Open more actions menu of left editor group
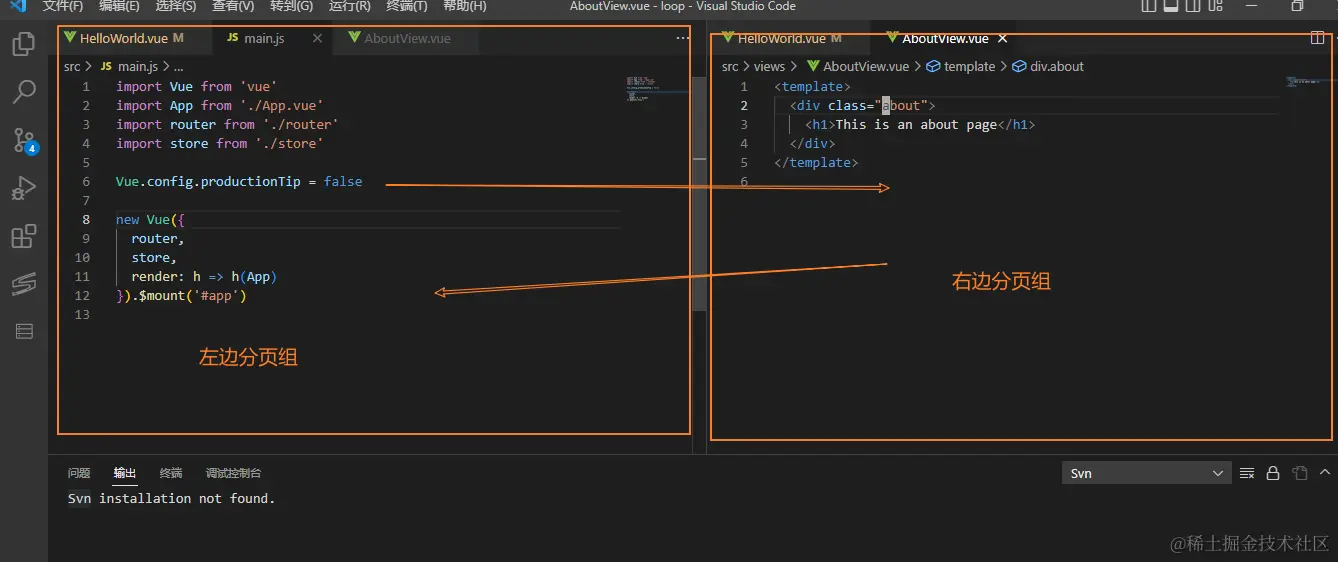This screenshot has width=1338, height=562. (683, 38)
